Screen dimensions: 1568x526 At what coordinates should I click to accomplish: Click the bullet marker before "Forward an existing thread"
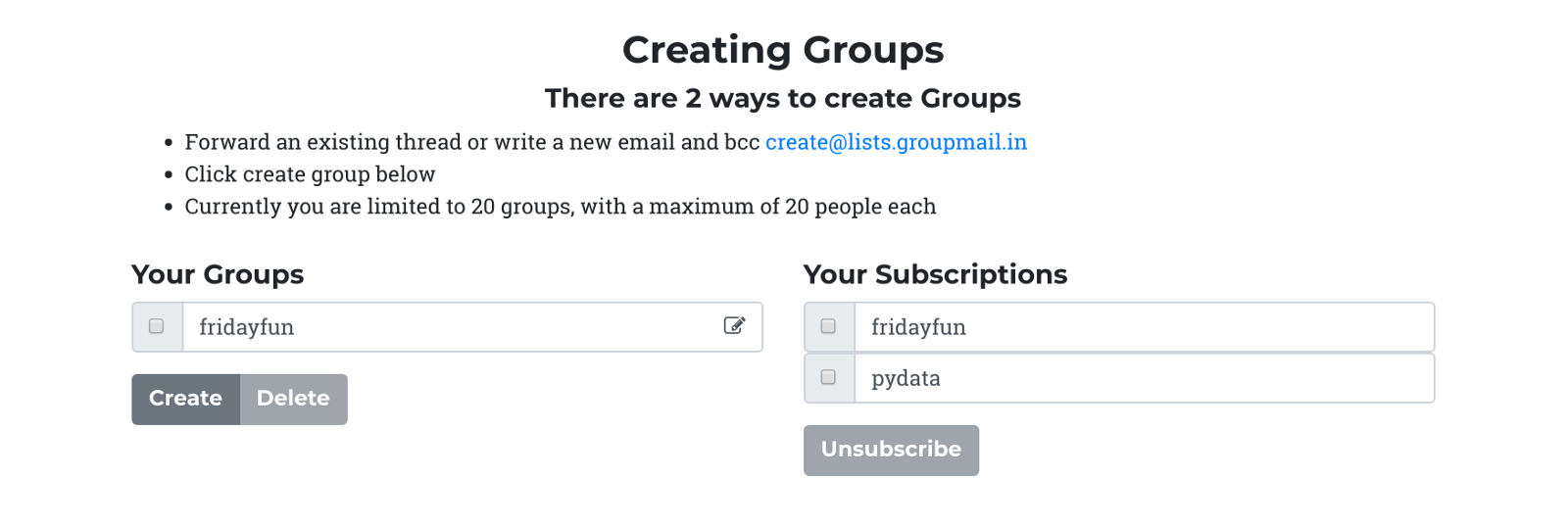[x=169, y=143]
